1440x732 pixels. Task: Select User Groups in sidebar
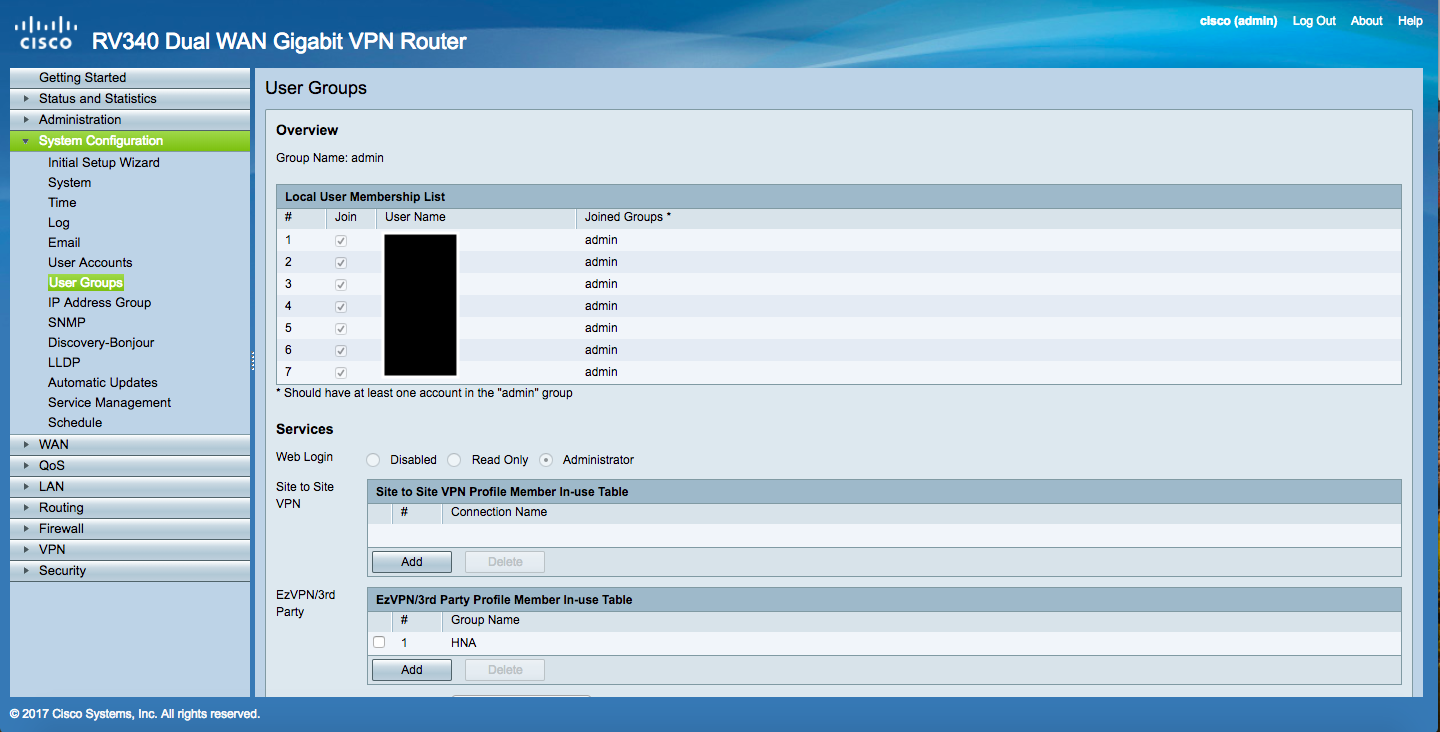(86, 283)
